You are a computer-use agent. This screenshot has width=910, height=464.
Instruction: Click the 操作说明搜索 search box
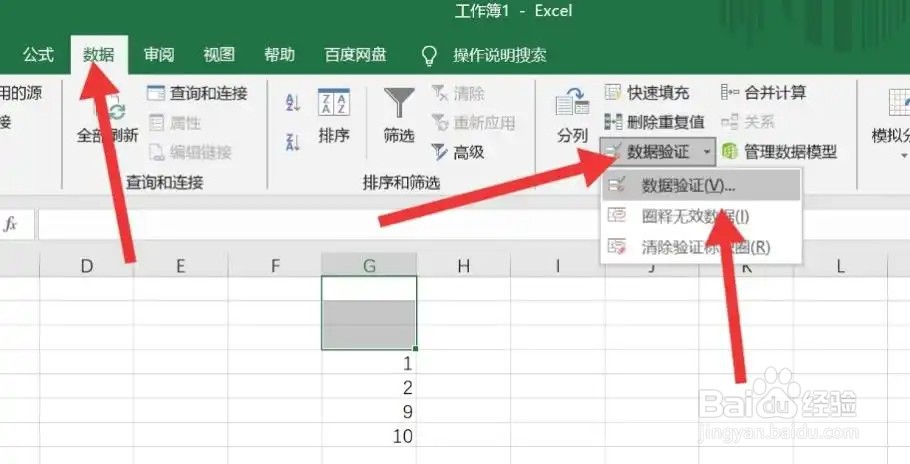pos(500,56)
